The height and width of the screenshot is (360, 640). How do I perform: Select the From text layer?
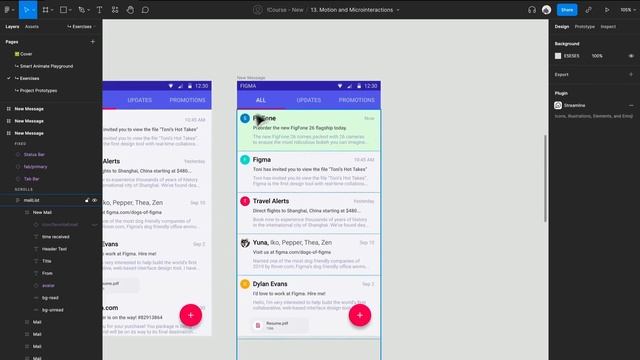click(47, 273)
